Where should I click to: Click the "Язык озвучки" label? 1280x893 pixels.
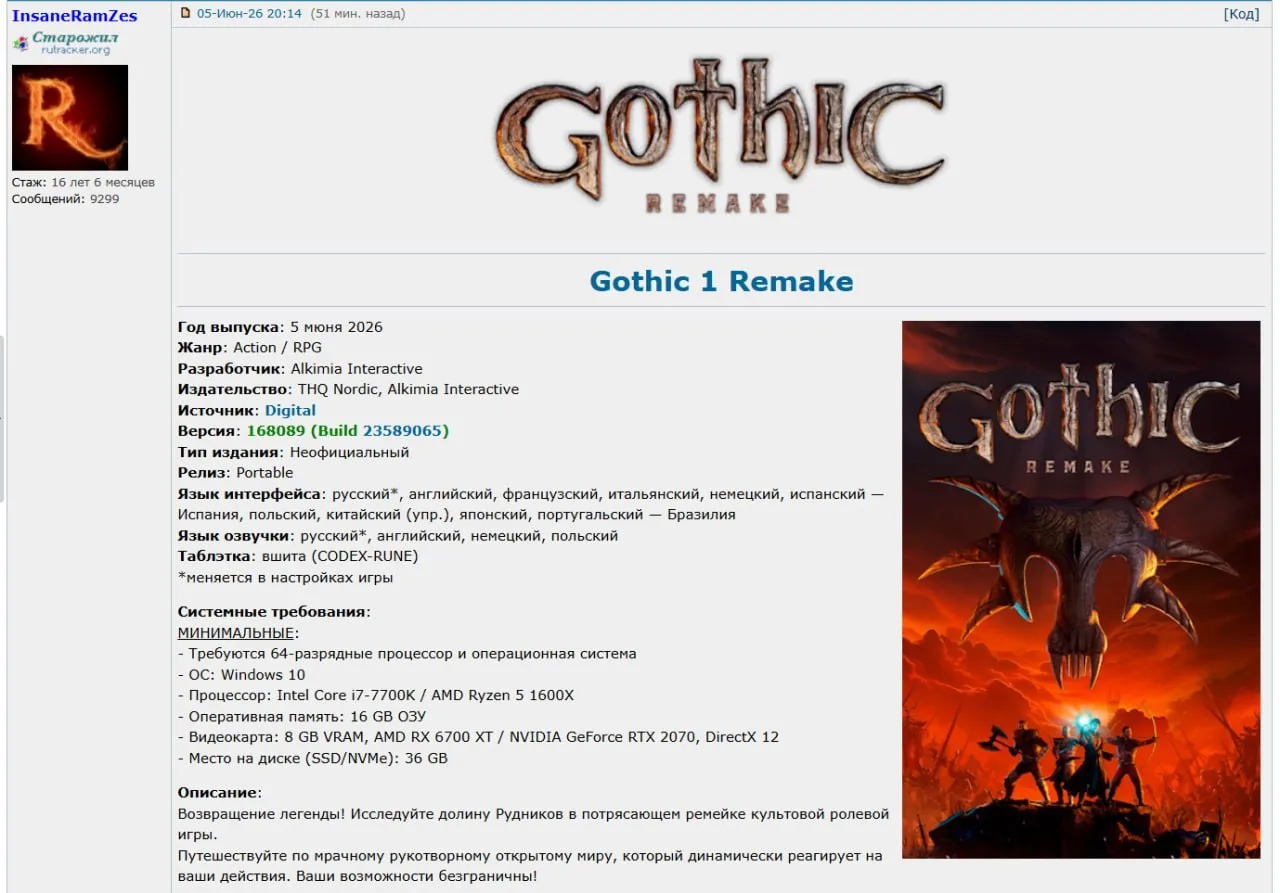(235, 536)
